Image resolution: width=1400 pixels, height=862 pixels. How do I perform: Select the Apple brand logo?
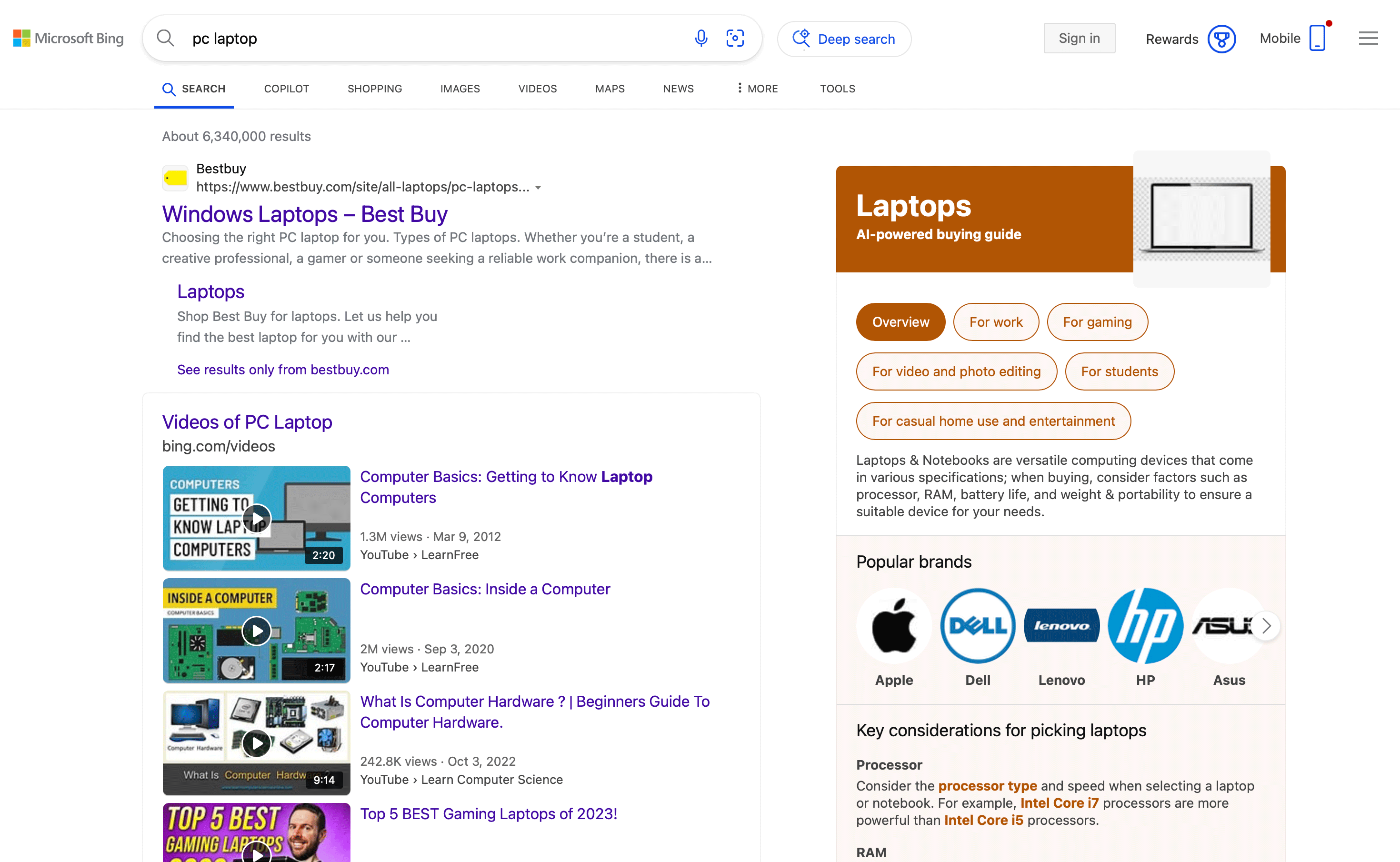(x=893, y=625)
